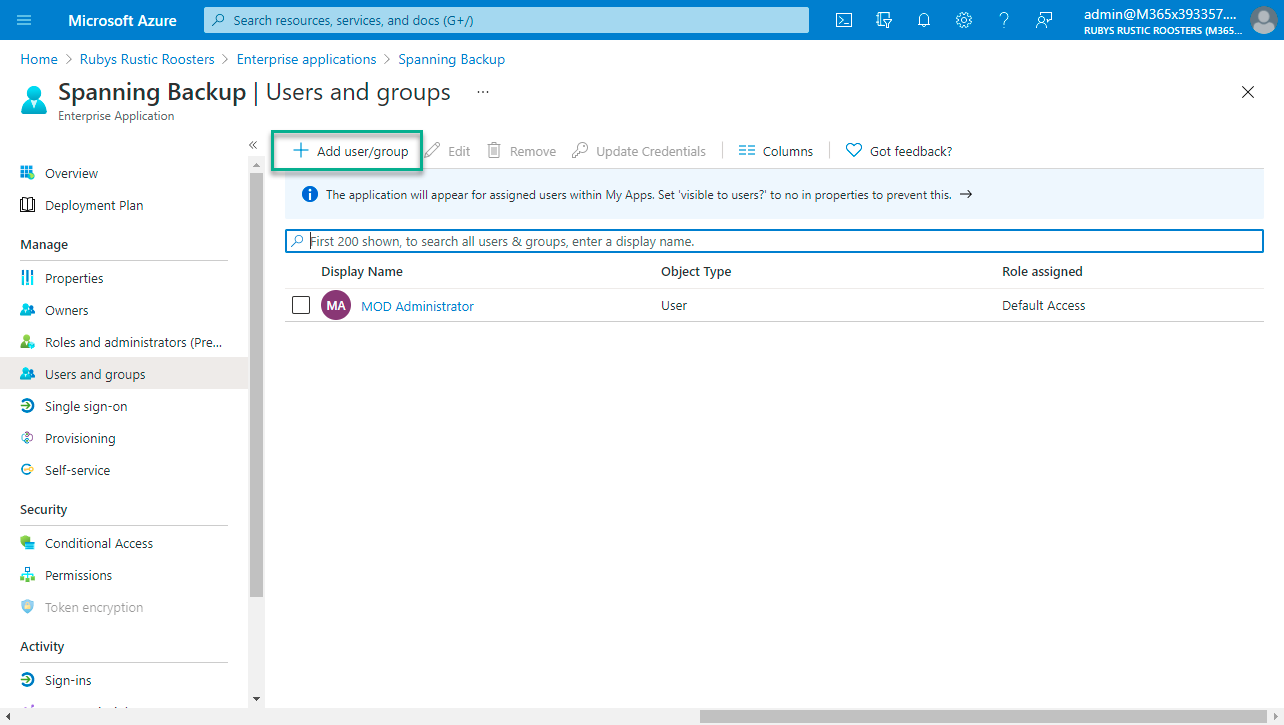This screenshot has width=1284, height=725.
Task: Click the Microsoft Azure title
Action: tap(122, 20)
